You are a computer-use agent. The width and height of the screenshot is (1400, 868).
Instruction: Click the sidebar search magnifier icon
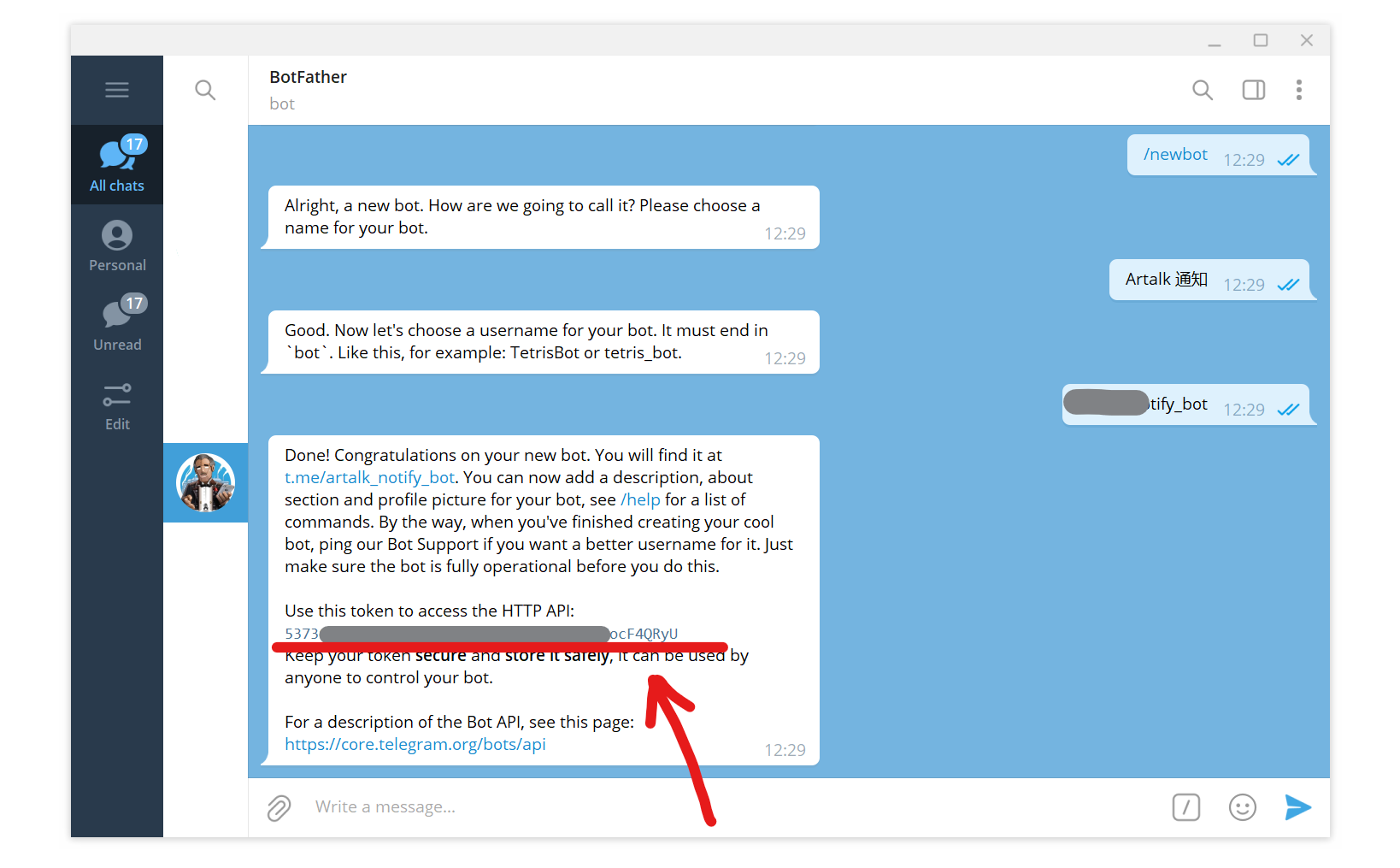(205, 90)
